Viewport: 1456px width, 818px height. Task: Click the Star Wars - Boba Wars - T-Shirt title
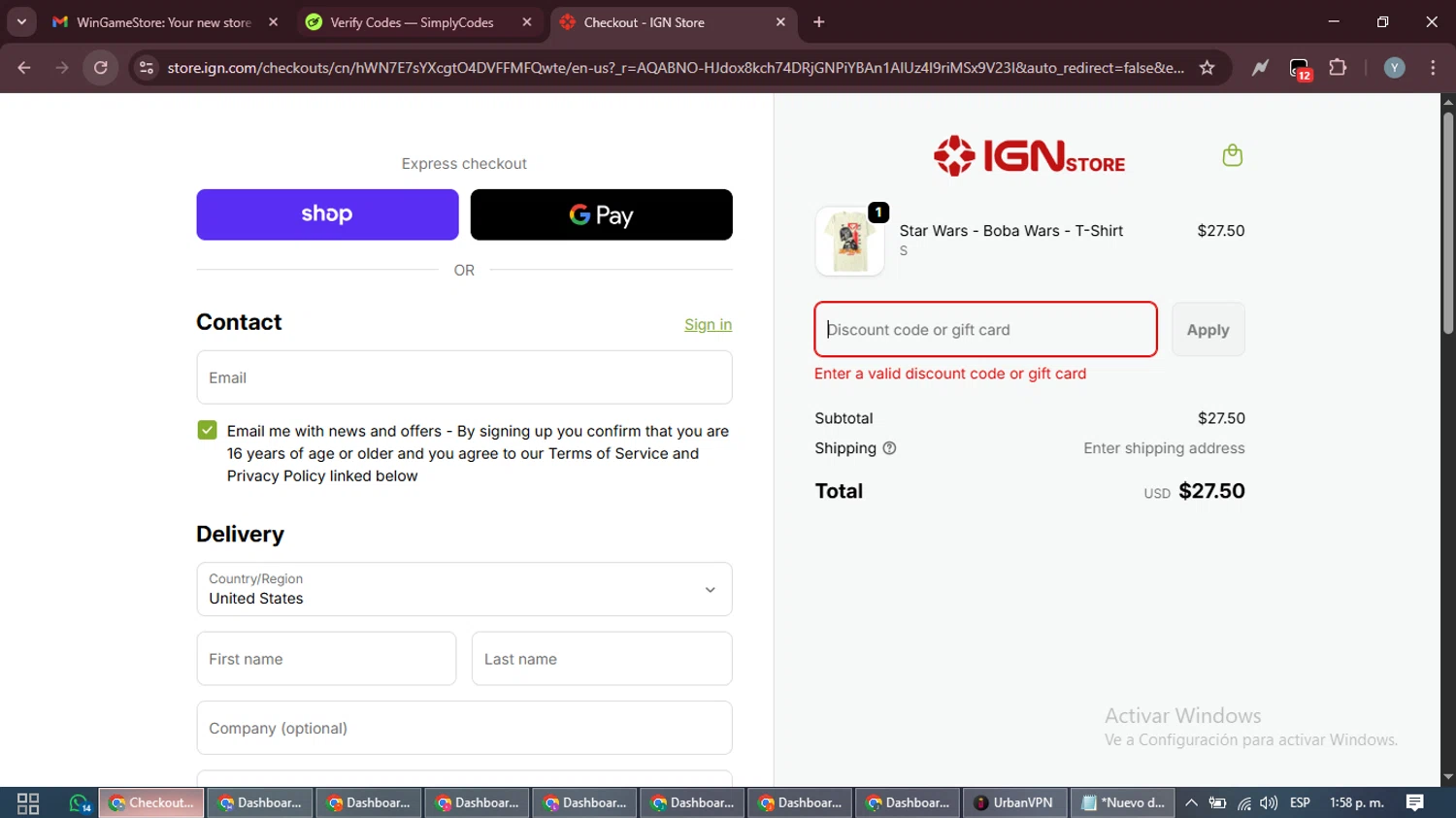[1010, 231]
